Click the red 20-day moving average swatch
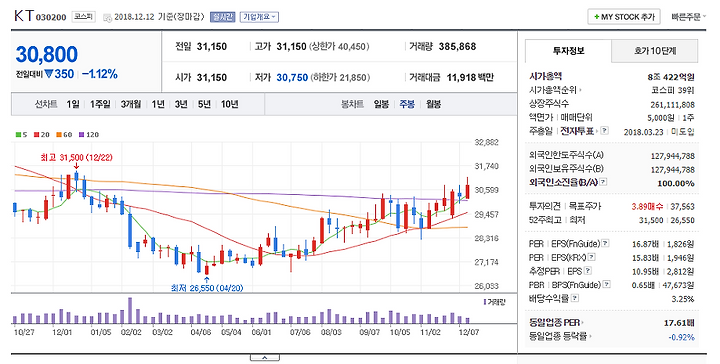The width and height of the screenshot is (720, 364). [x=36, y=135]
